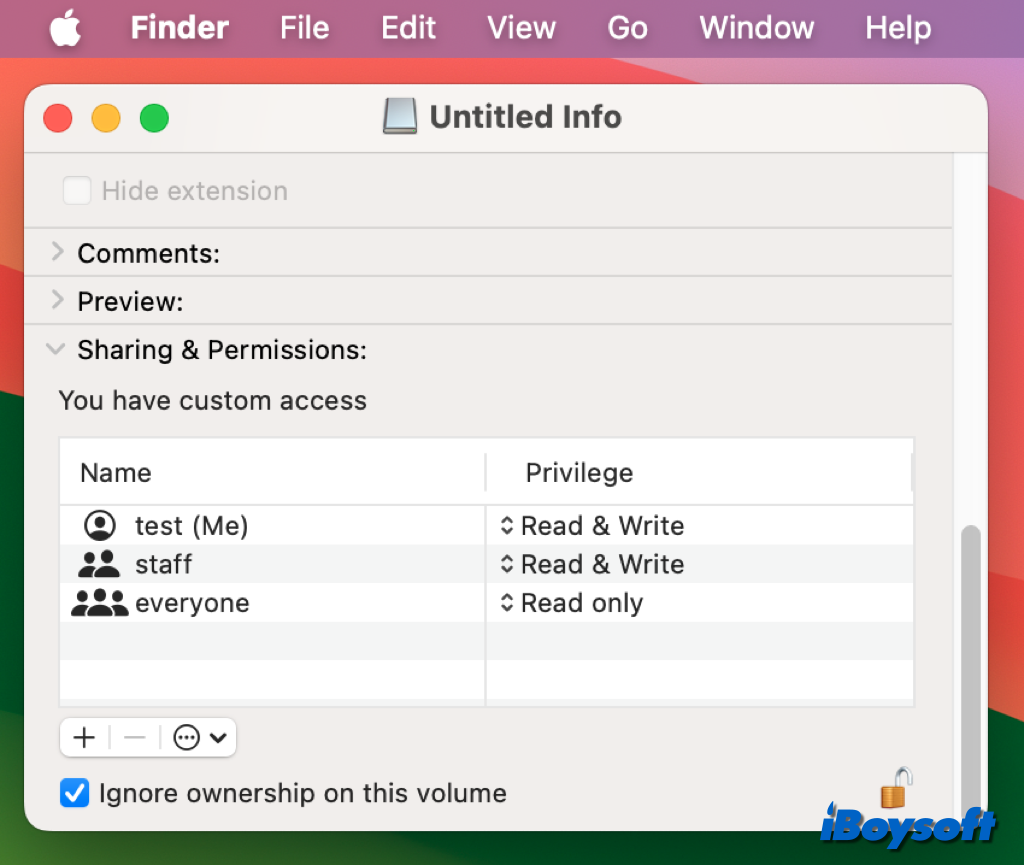The height and width of the screenshot is (865, 1024).
Task: Open the Window menu
Action: 756,28
